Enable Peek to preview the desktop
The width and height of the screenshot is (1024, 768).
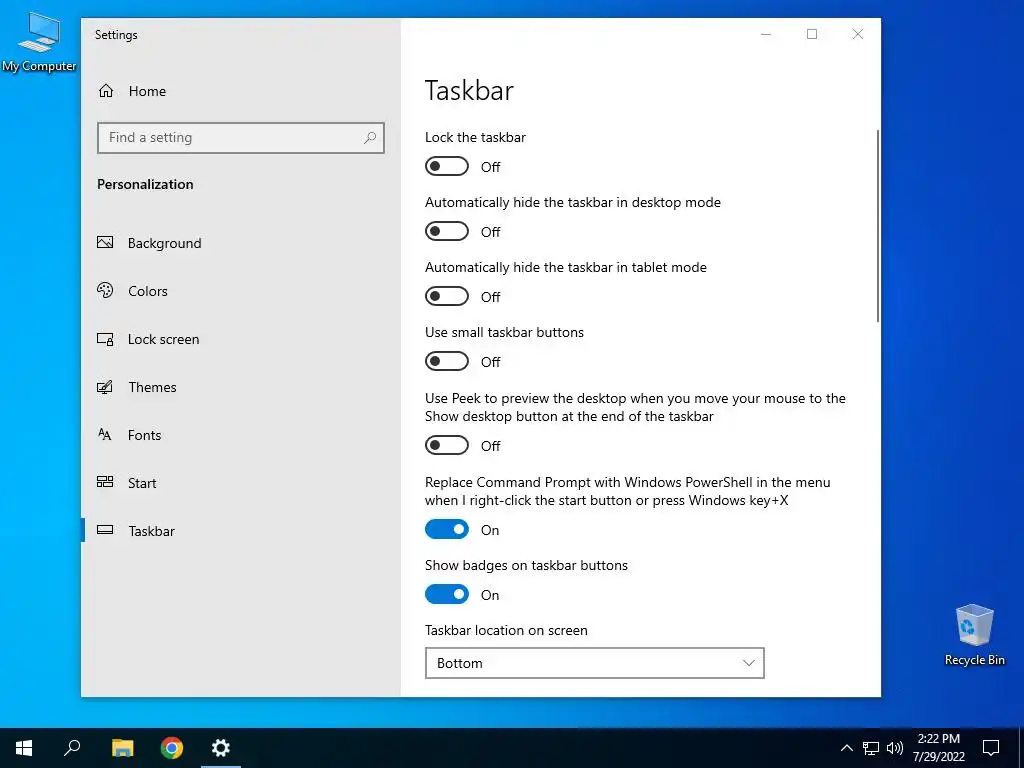[x=447, y=445]
